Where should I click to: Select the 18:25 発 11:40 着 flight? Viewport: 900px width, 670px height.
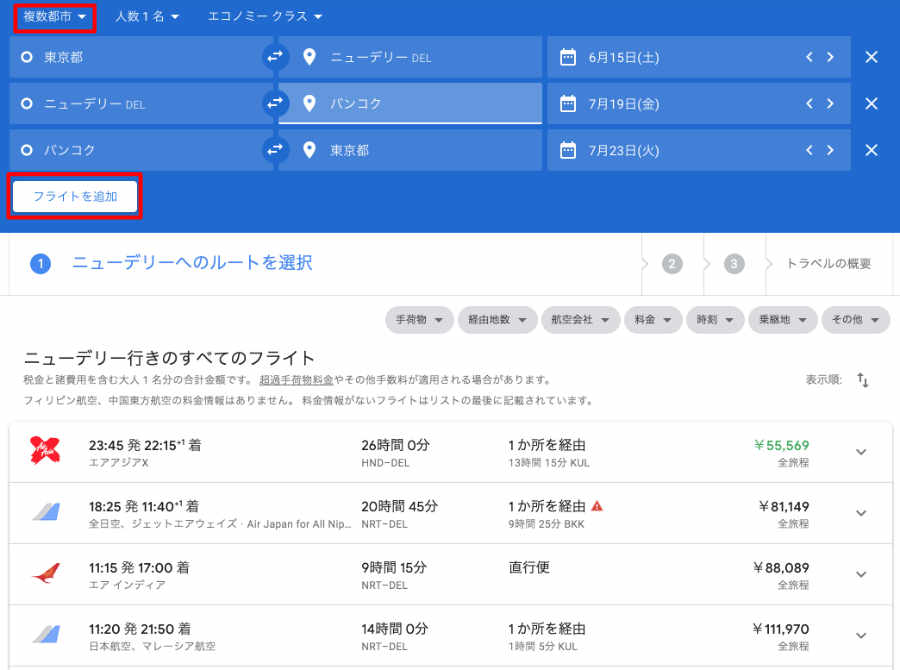(450, 513)
